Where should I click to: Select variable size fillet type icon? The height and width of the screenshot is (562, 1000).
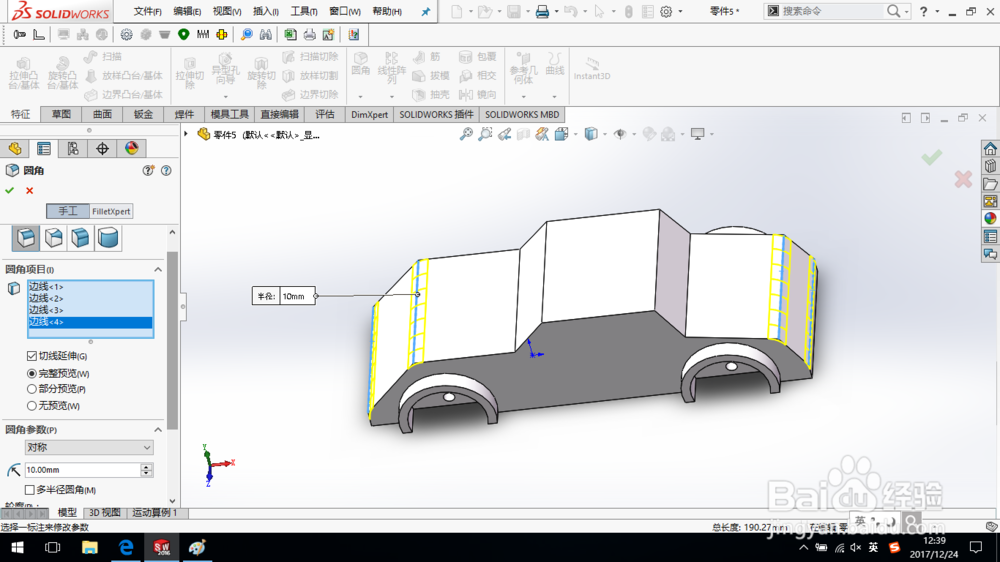(54, 238)
